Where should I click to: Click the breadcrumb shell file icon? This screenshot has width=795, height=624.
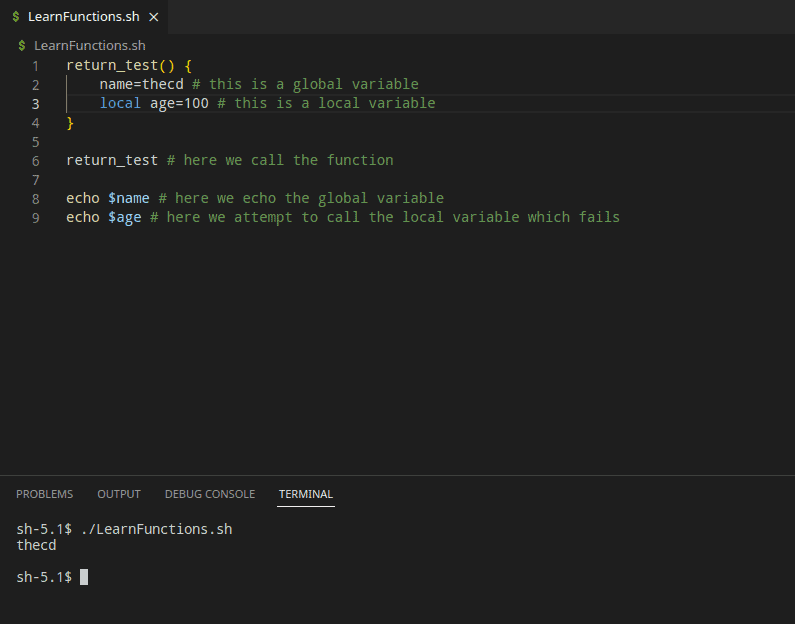click(22, 46)
